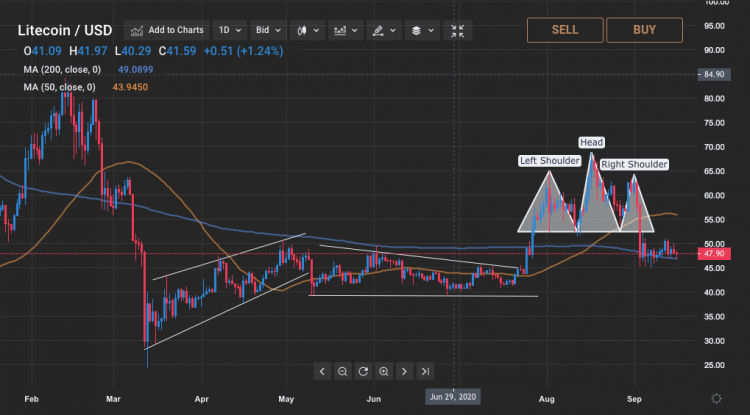The width and height of the screenshot is (750, 415).
Task: Click the Mar label on time axis
Action: (x=113, y=399)
